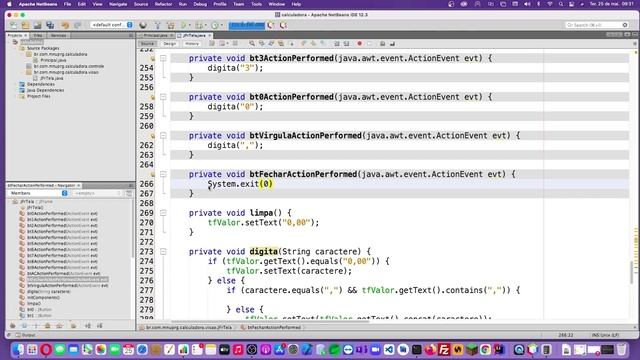Open the Run Project dropdown arrow
Viewport: 640px width, 360px height.
coord(189,25)
